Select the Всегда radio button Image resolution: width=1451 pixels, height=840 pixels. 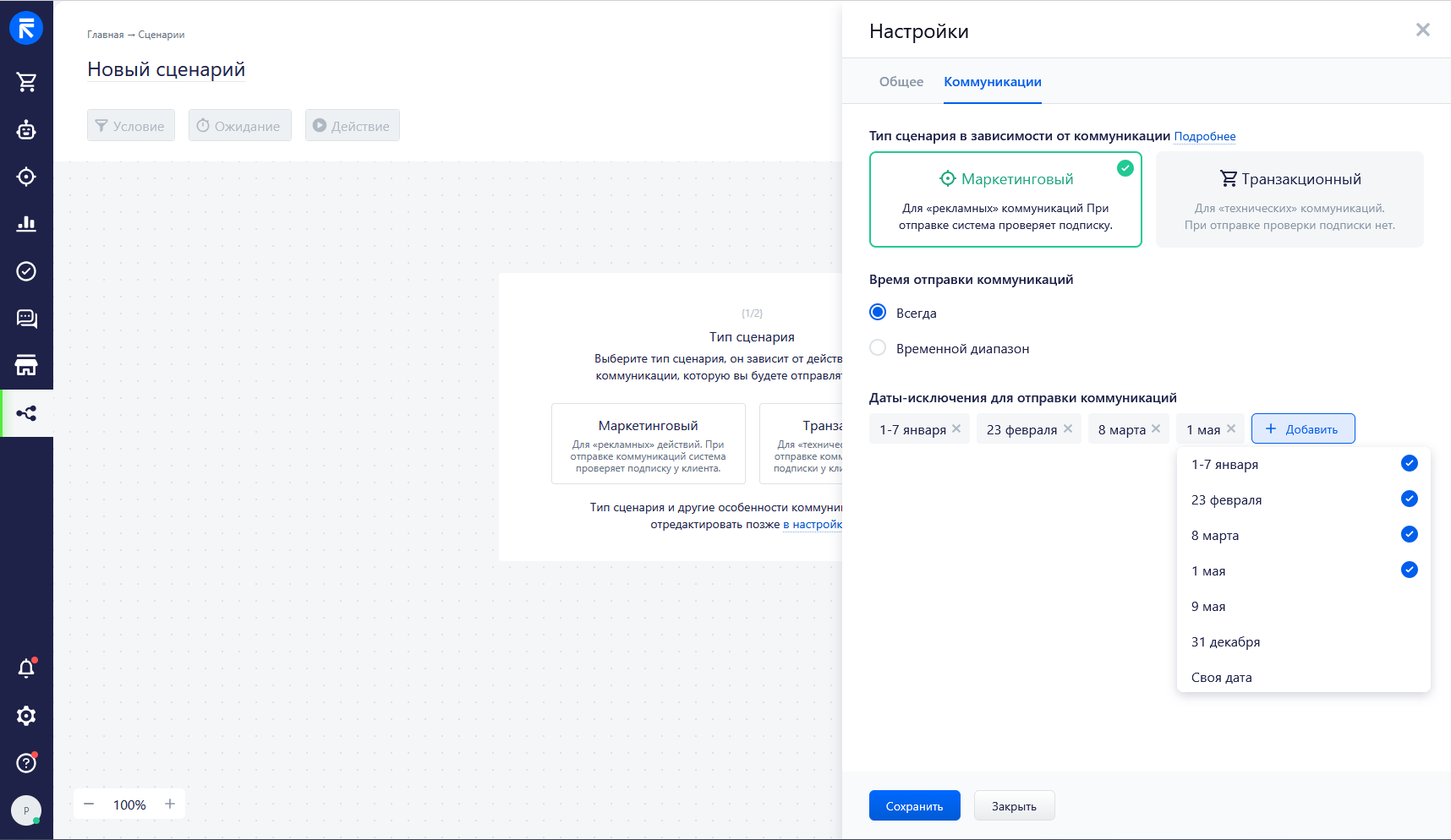[878, 313]
